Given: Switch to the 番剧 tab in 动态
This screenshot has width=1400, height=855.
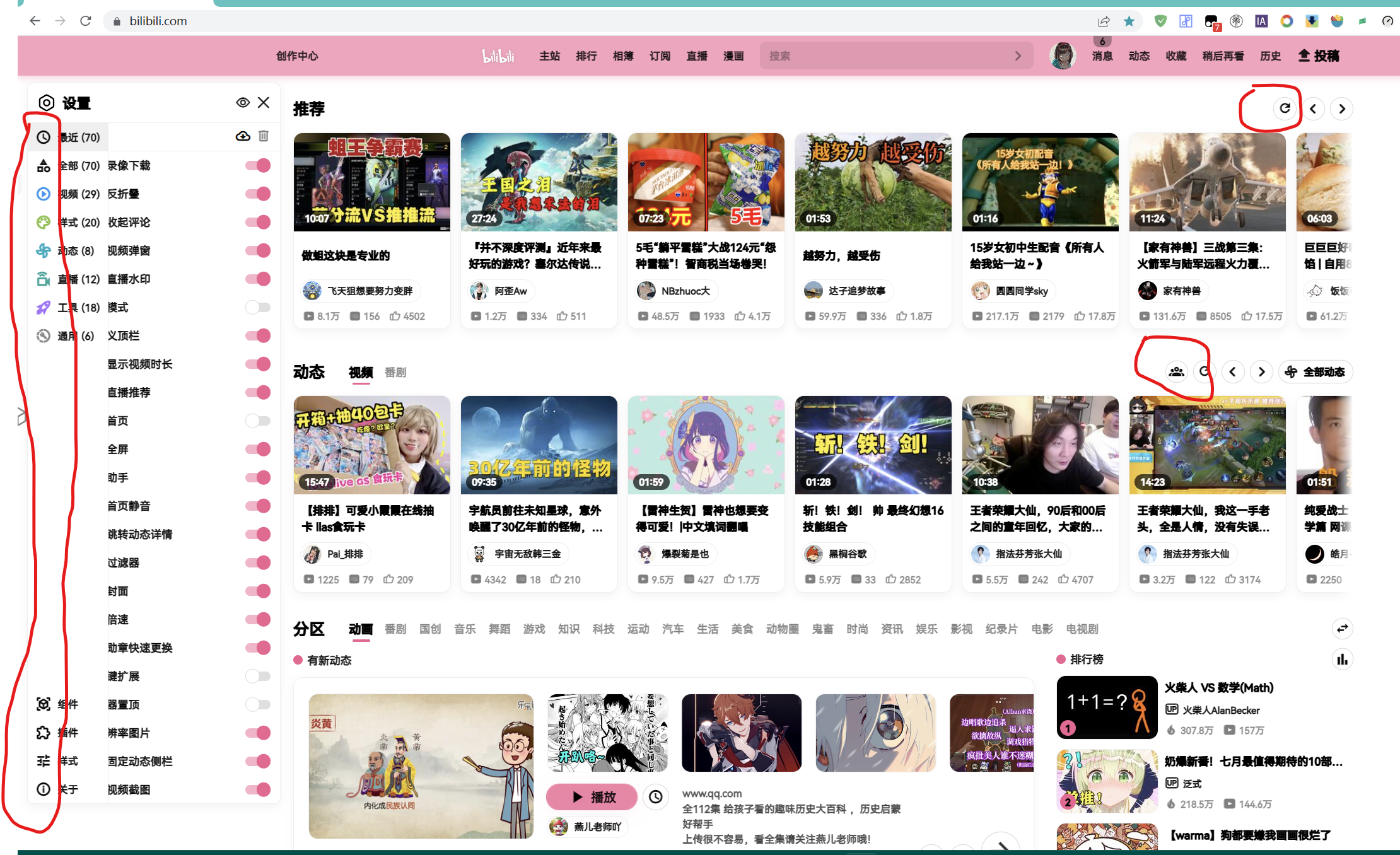Looking at the screenshot, I should (x=395, y=373).
